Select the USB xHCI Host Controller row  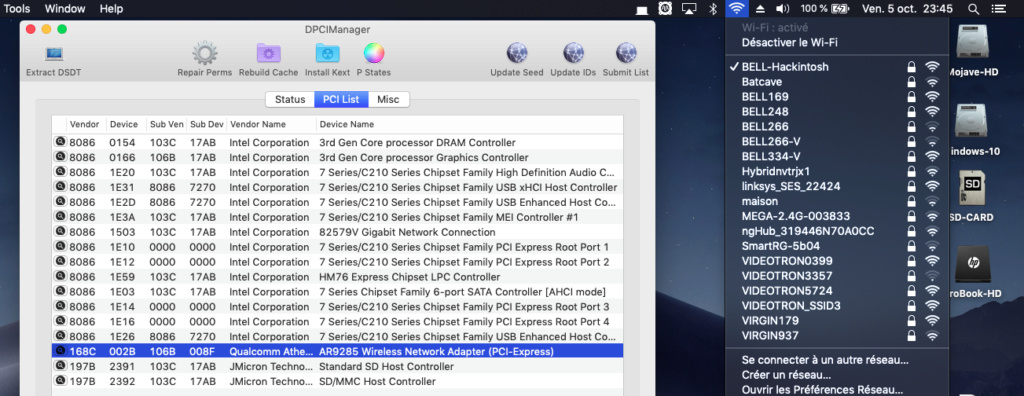coord(338,187)
